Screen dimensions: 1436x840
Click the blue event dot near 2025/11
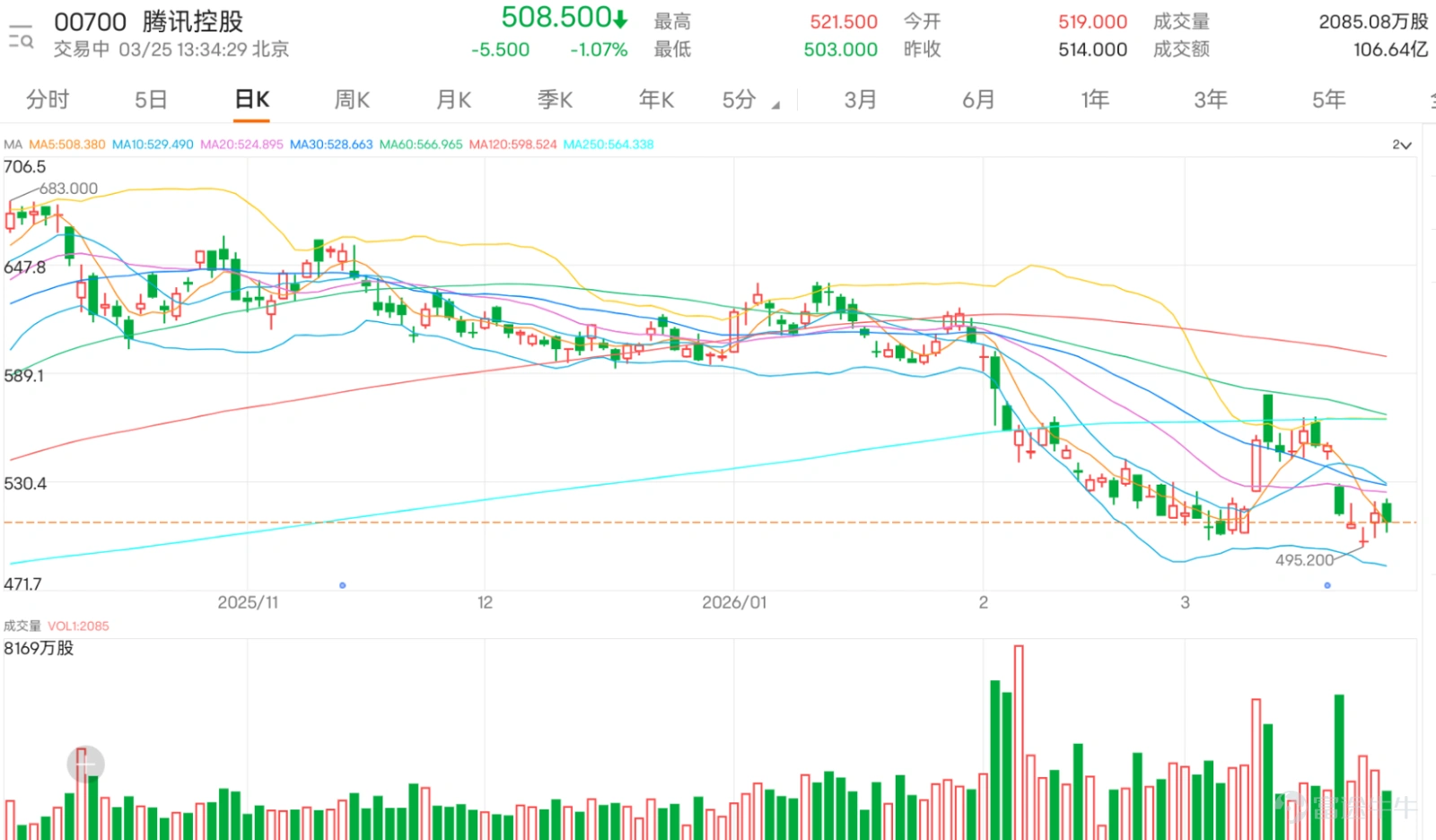pyautogui.click(x=343, y=585)
